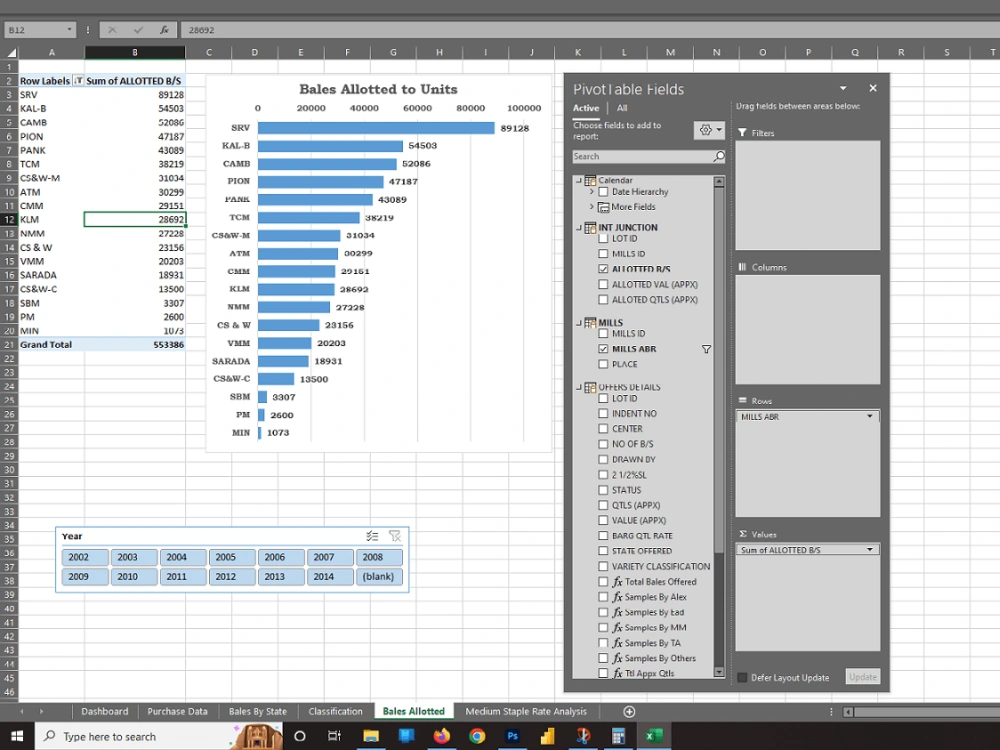The height and width of the screenshot is (750, 1000).
Task: Check the PLACE field
Action: click(603, 364)
